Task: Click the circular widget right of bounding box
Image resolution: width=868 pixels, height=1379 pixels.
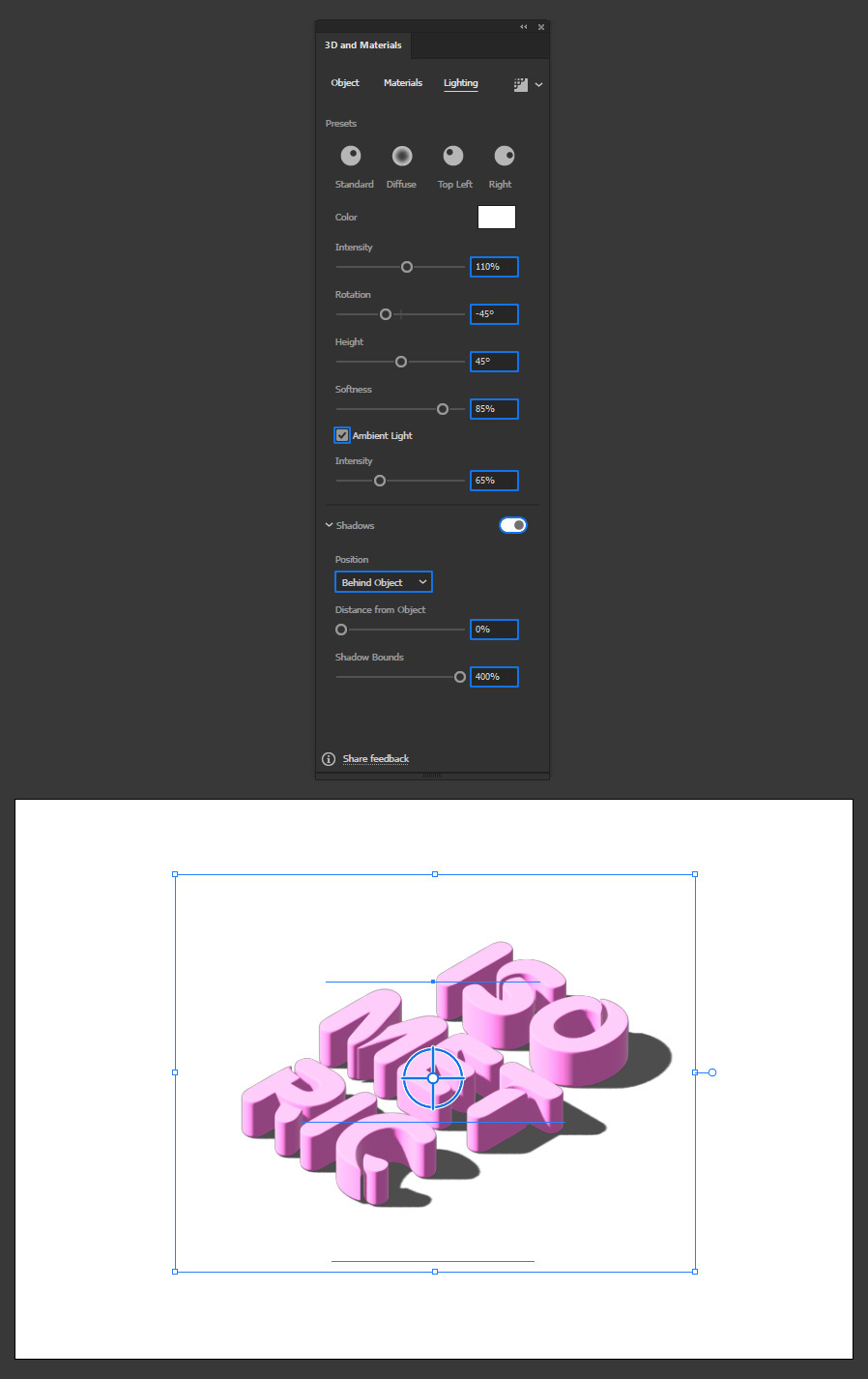Action: [712, 1072]
